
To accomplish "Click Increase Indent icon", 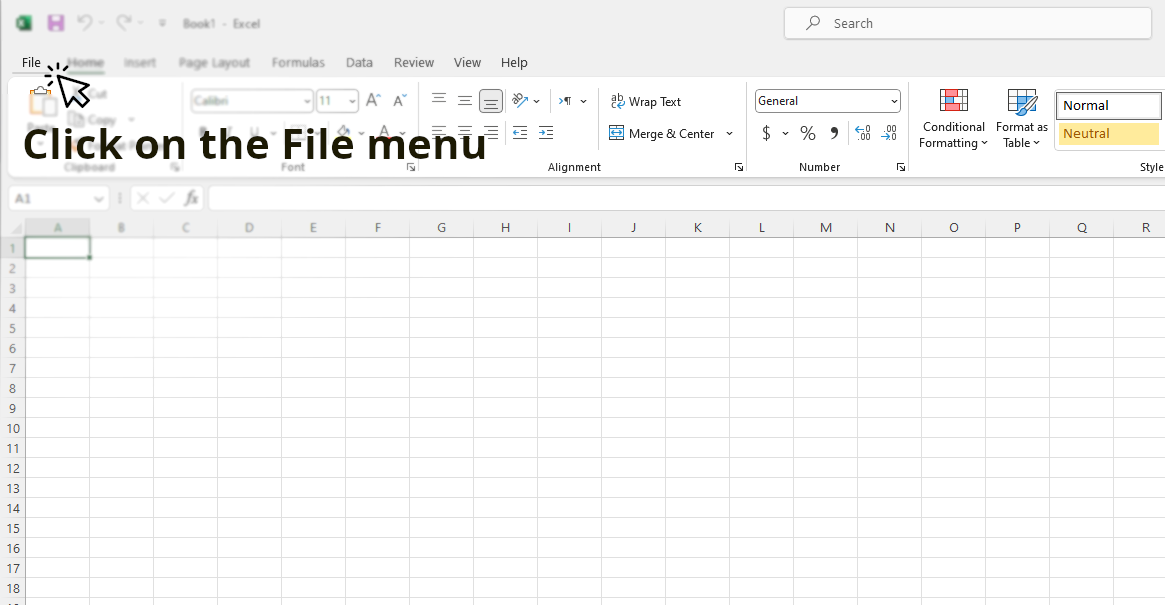I will point(546,133).
